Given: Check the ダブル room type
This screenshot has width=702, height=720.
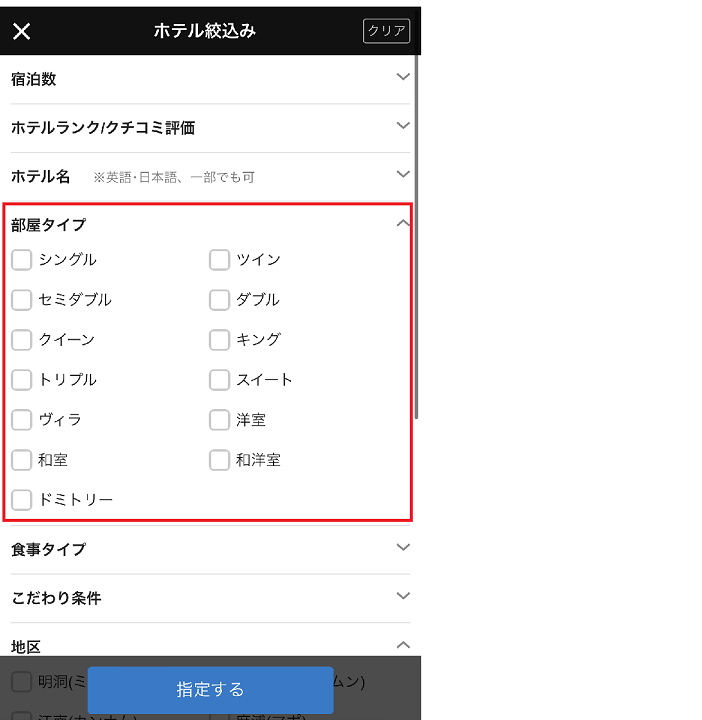Looking at the screenshot, I should tap(219, 300).
